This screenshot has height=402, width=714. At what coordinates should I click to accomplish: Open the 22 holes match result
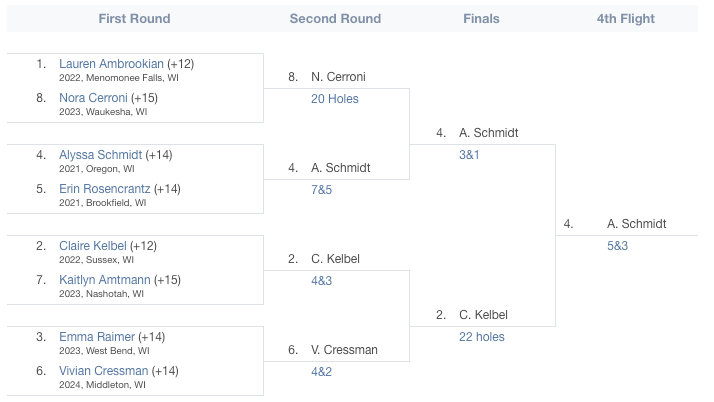pyautogui.click(x=482, y=337)
